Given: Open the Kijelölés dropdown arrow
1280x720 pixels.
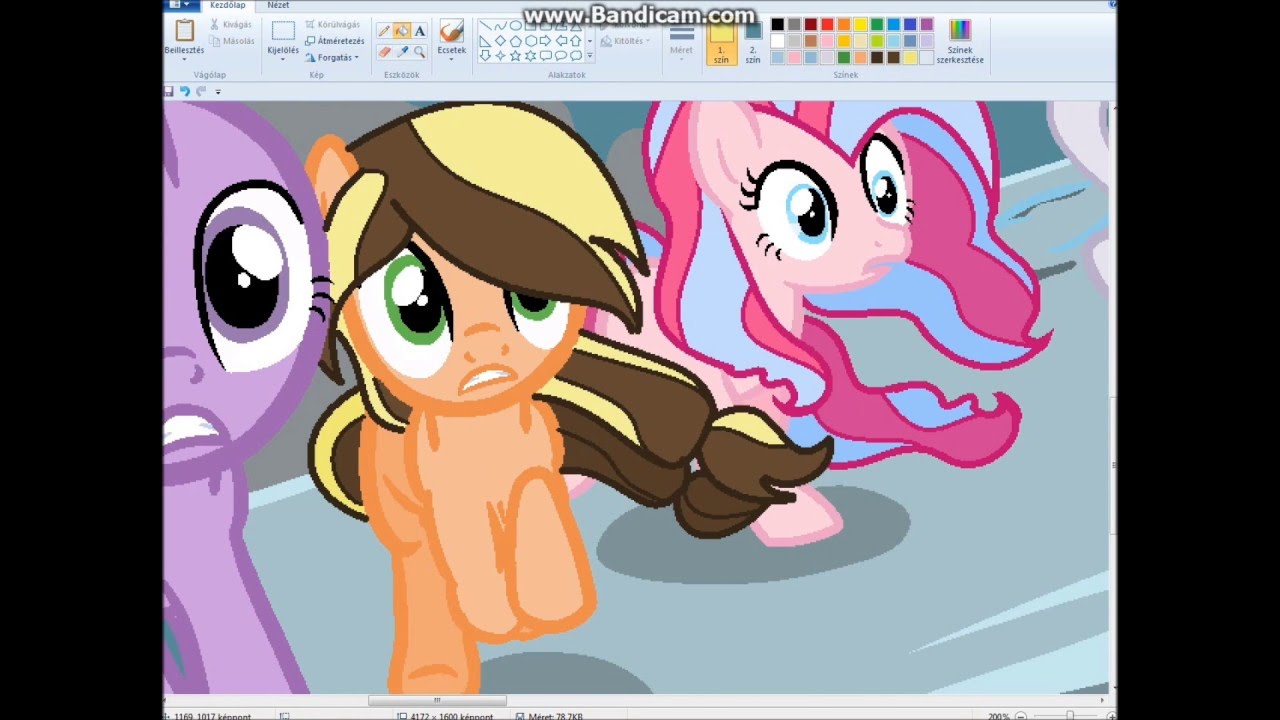Looking at the screenshot, I should (x=283, y=59).
